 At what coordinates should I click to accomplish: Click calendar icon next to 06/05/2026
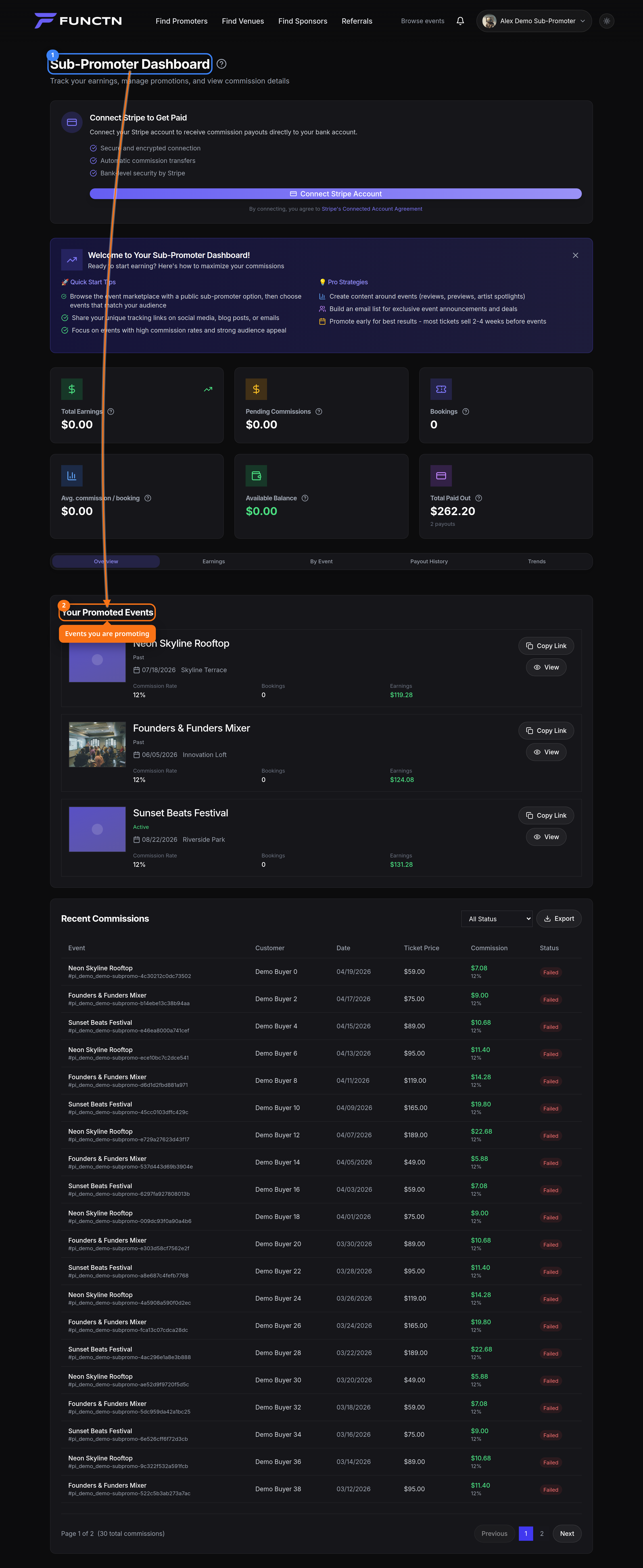pyautogui.click(x=136, y=755)
